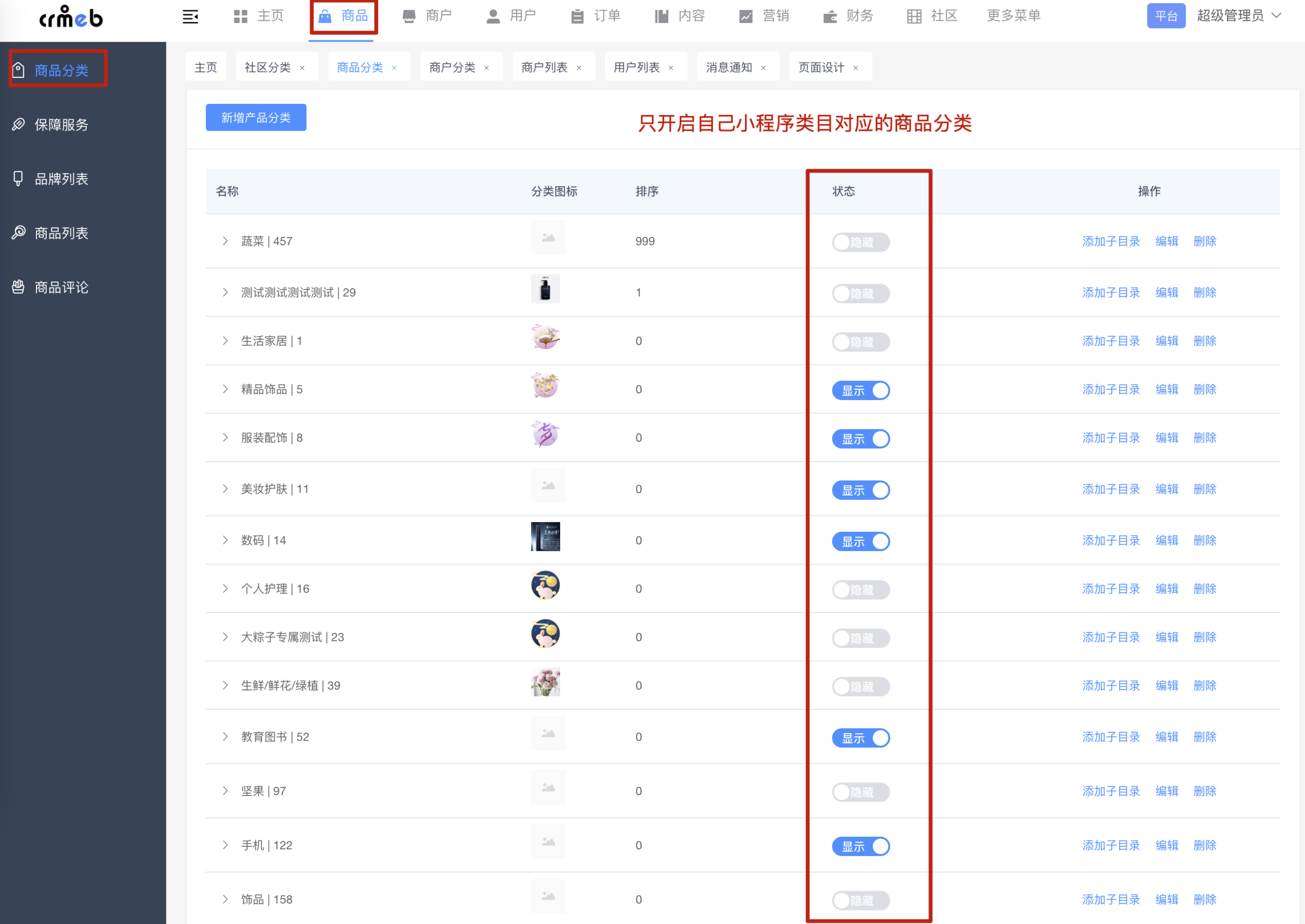The width and height of the screenshot is (1305, 924).
Task: Expand the 数码 | 14 category
Action: tap(226, 540)
